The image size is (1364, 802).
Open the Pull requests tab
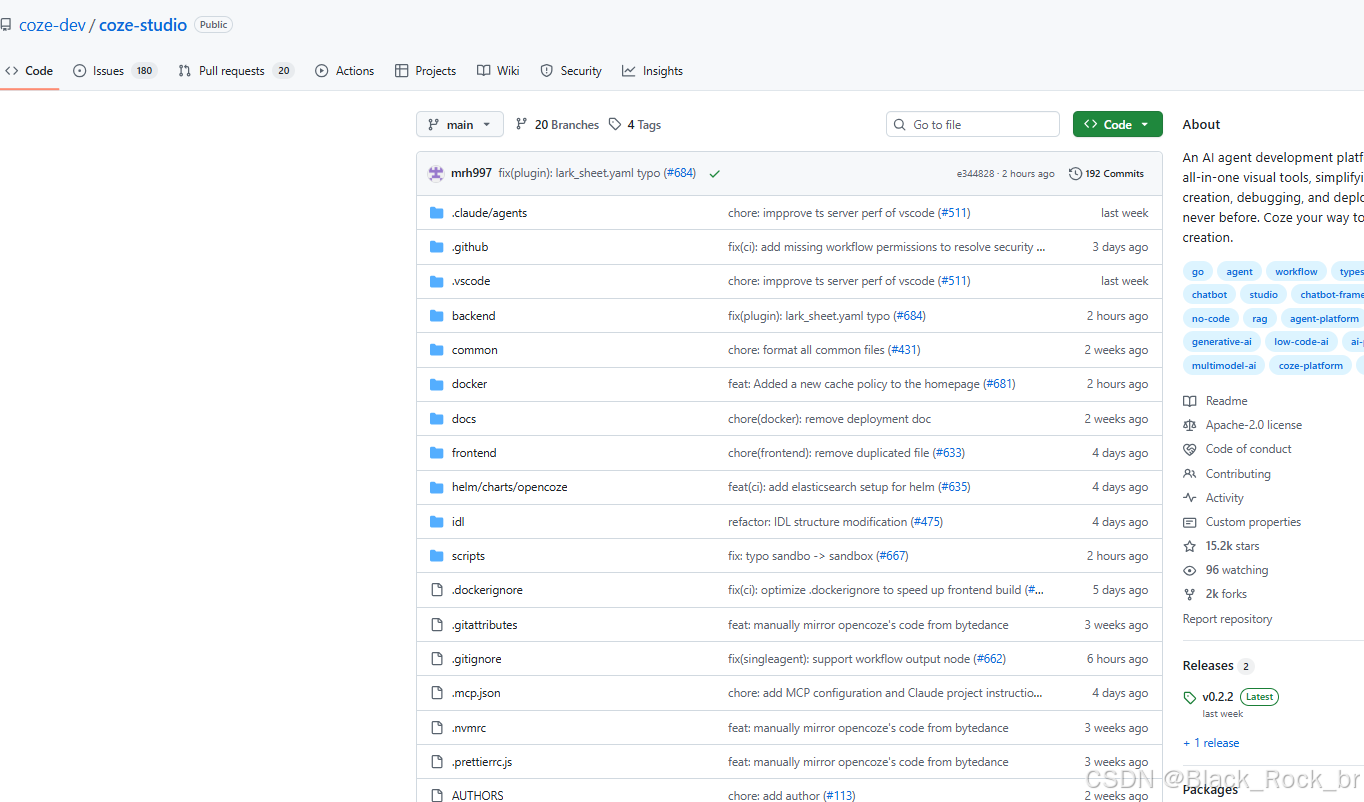(x=236, y=71)
